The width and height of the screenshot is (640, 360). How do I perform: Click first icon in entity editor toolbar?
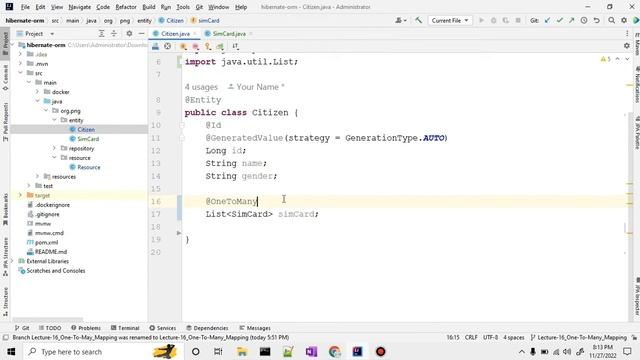[x=156, y=46]
